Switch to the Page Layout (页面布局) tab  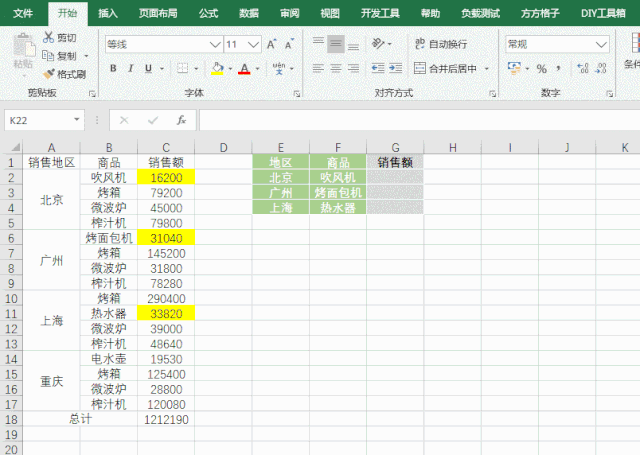pos(158,13)
